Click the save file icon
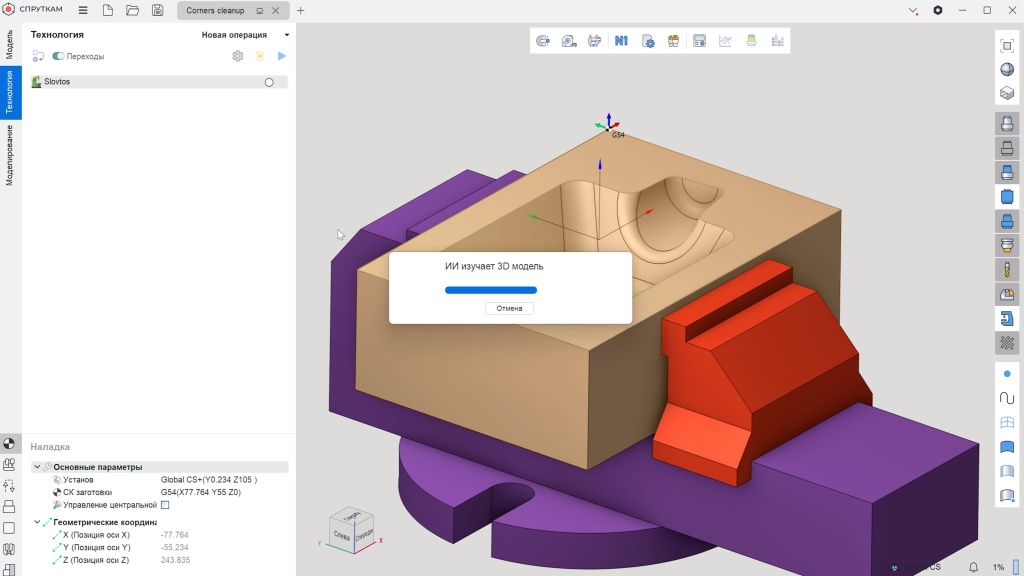The width and height of the screenshot is (1024, 576). coord(157,10)
